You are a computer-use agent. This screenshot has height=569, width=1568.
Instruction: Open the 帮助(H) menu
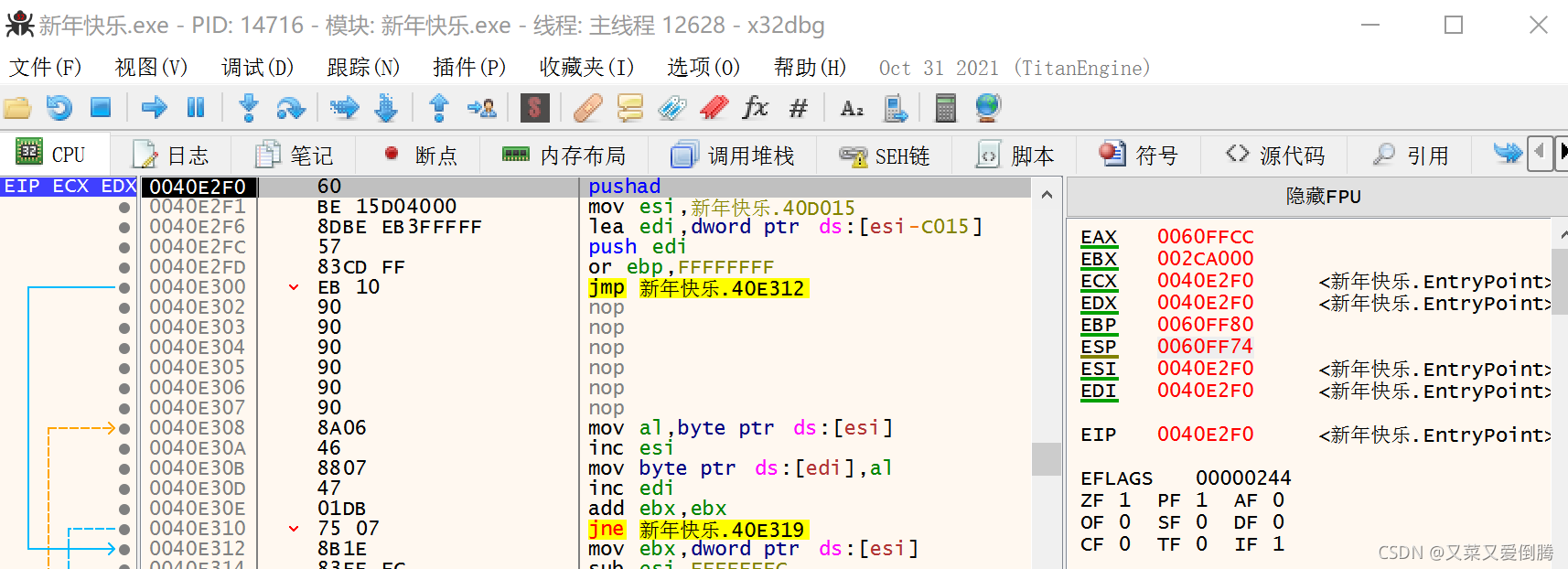point(810,68)
